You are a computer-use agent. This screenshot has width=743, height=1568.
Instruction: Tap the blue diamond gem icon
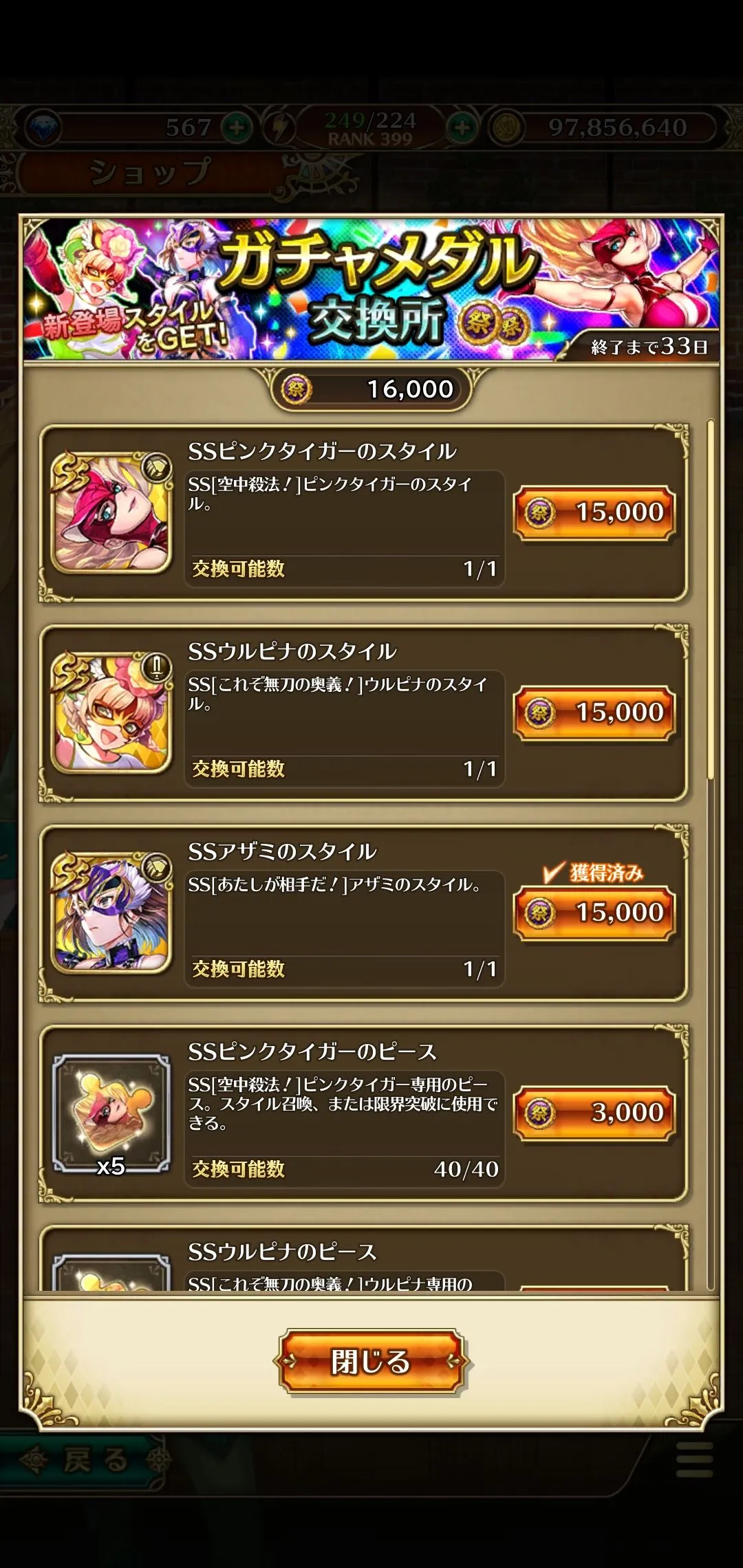click(x=43, y=128)
